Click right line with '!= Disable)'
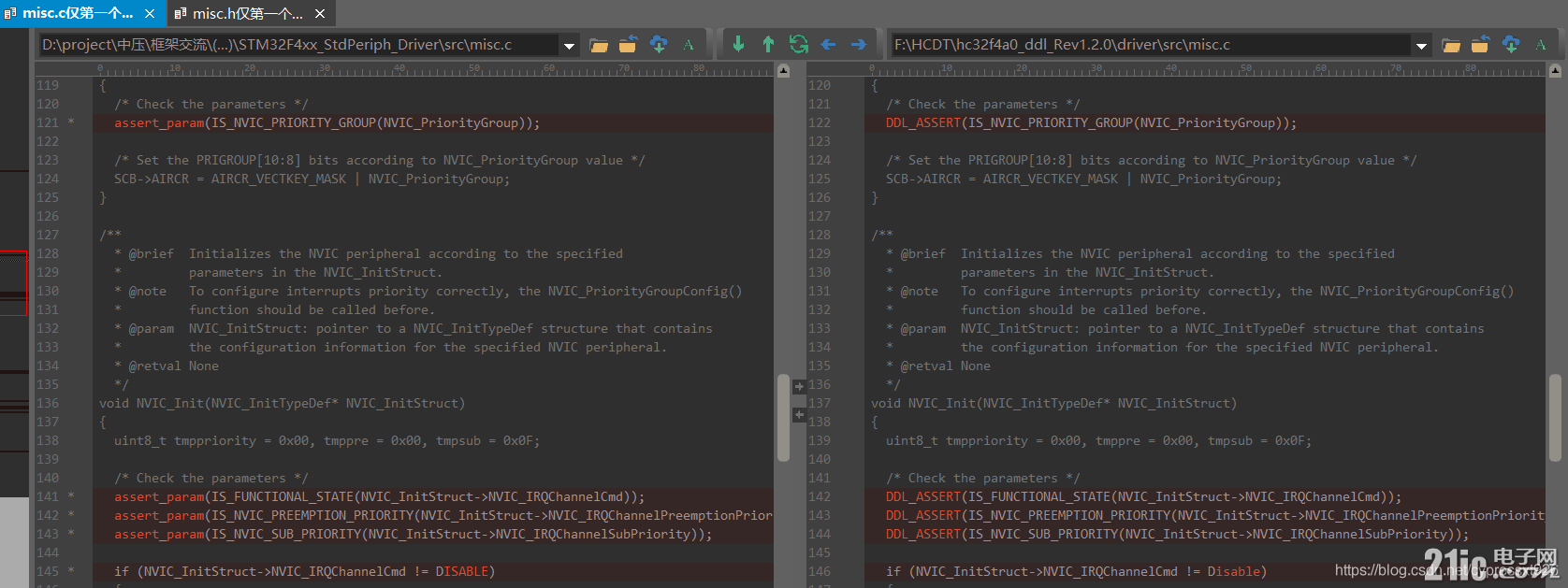 pos(1076,571)
